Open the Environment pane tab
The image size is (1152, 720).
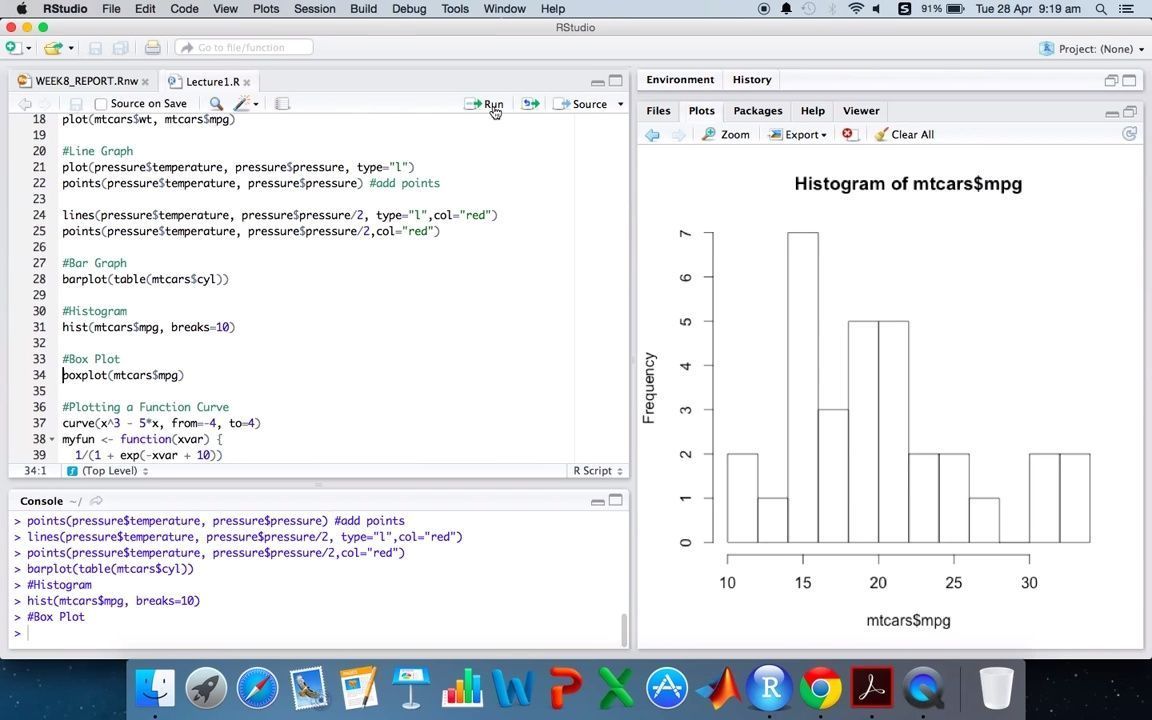pos(679,79)
